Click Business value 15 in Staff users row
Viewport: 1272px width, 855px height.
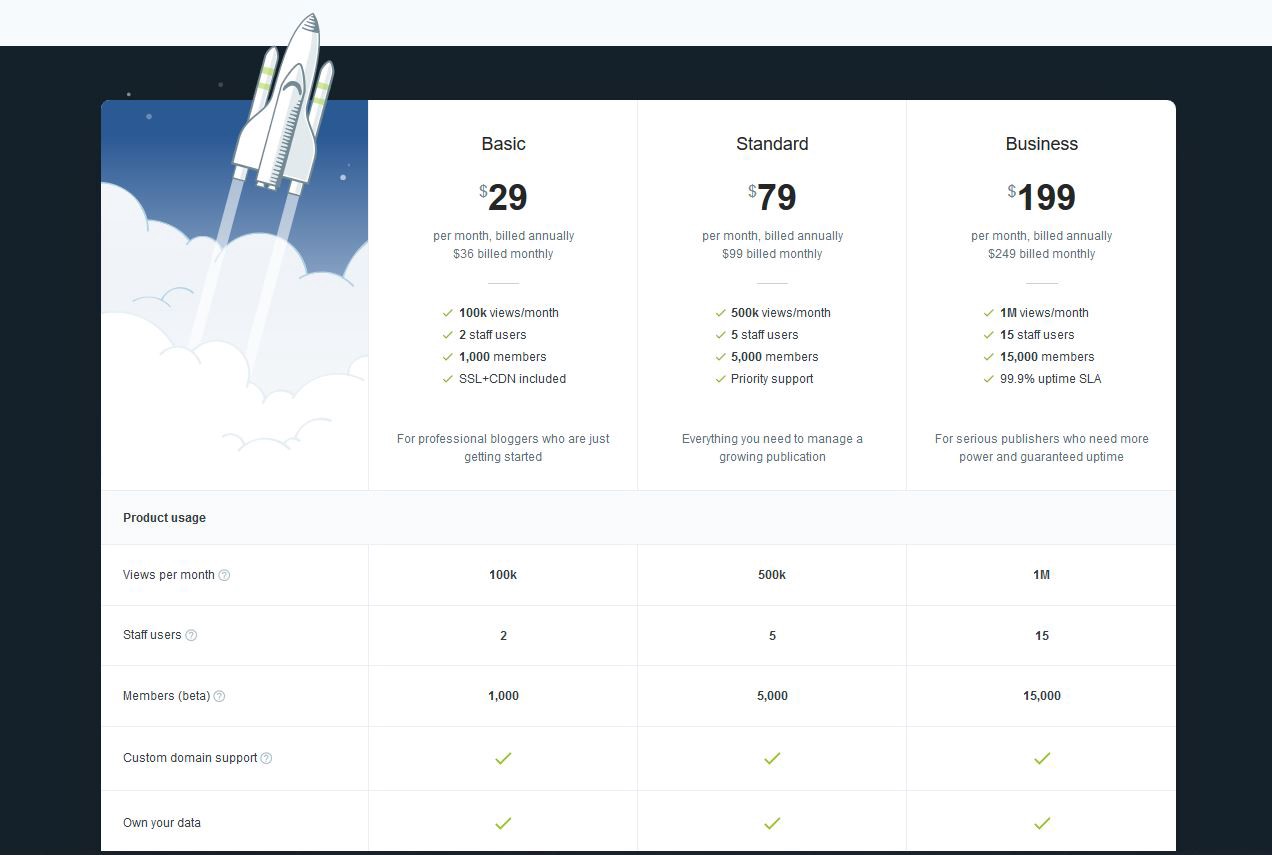pos(1042,636)
